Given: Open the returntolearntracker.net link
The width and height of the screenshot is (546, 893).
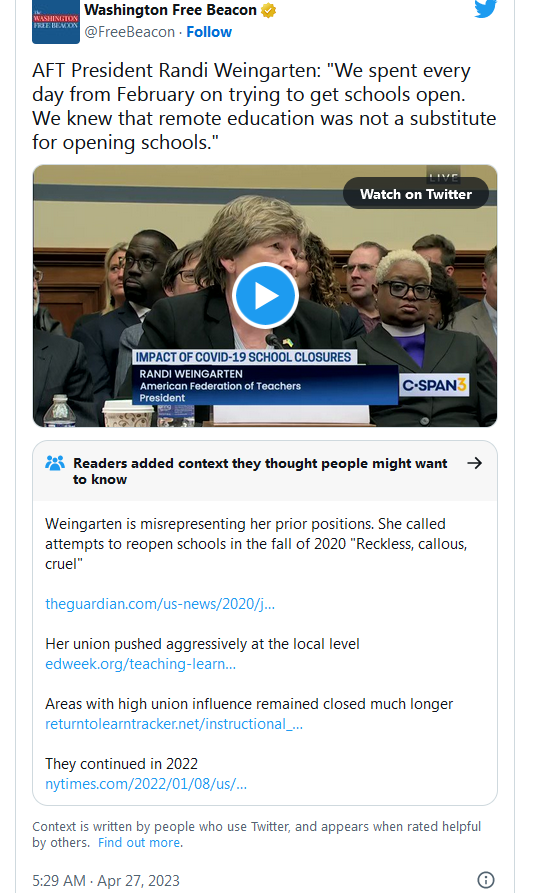Looking at the screenshot, I should (x=174, y=724).
